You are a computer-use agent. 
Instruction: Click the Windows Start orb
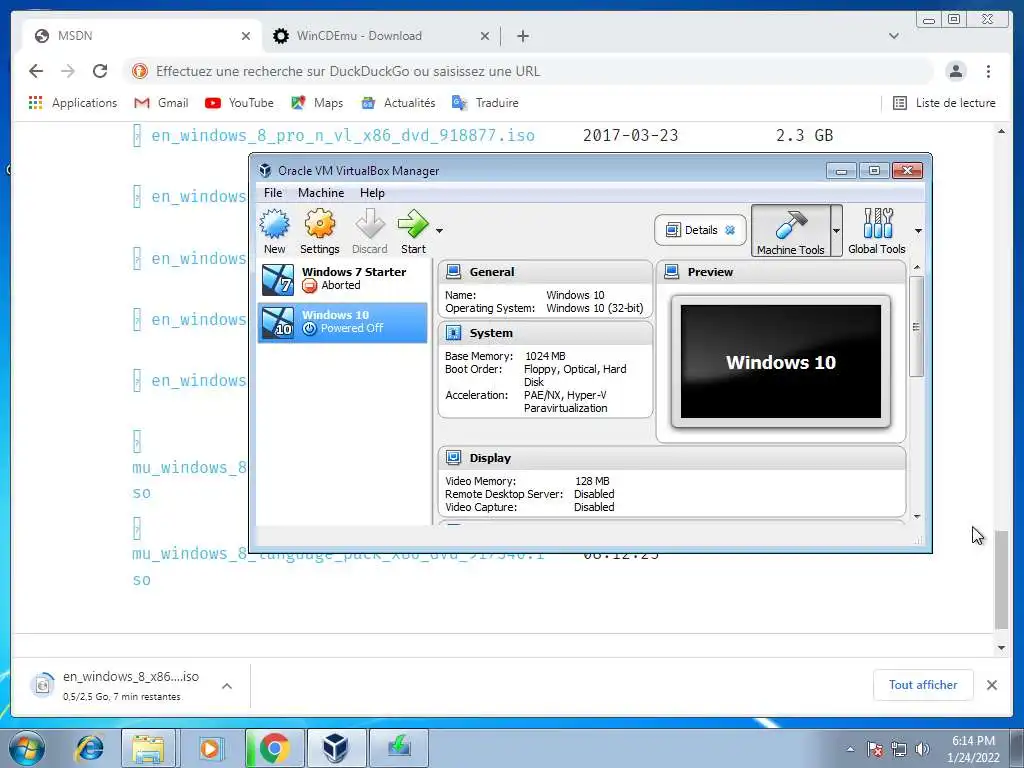(x=27, y=748)
